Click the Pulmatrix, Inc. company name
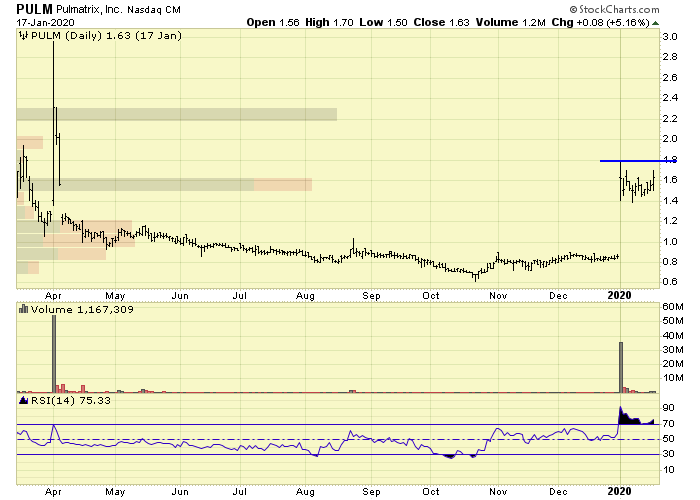 click(90, 9)
